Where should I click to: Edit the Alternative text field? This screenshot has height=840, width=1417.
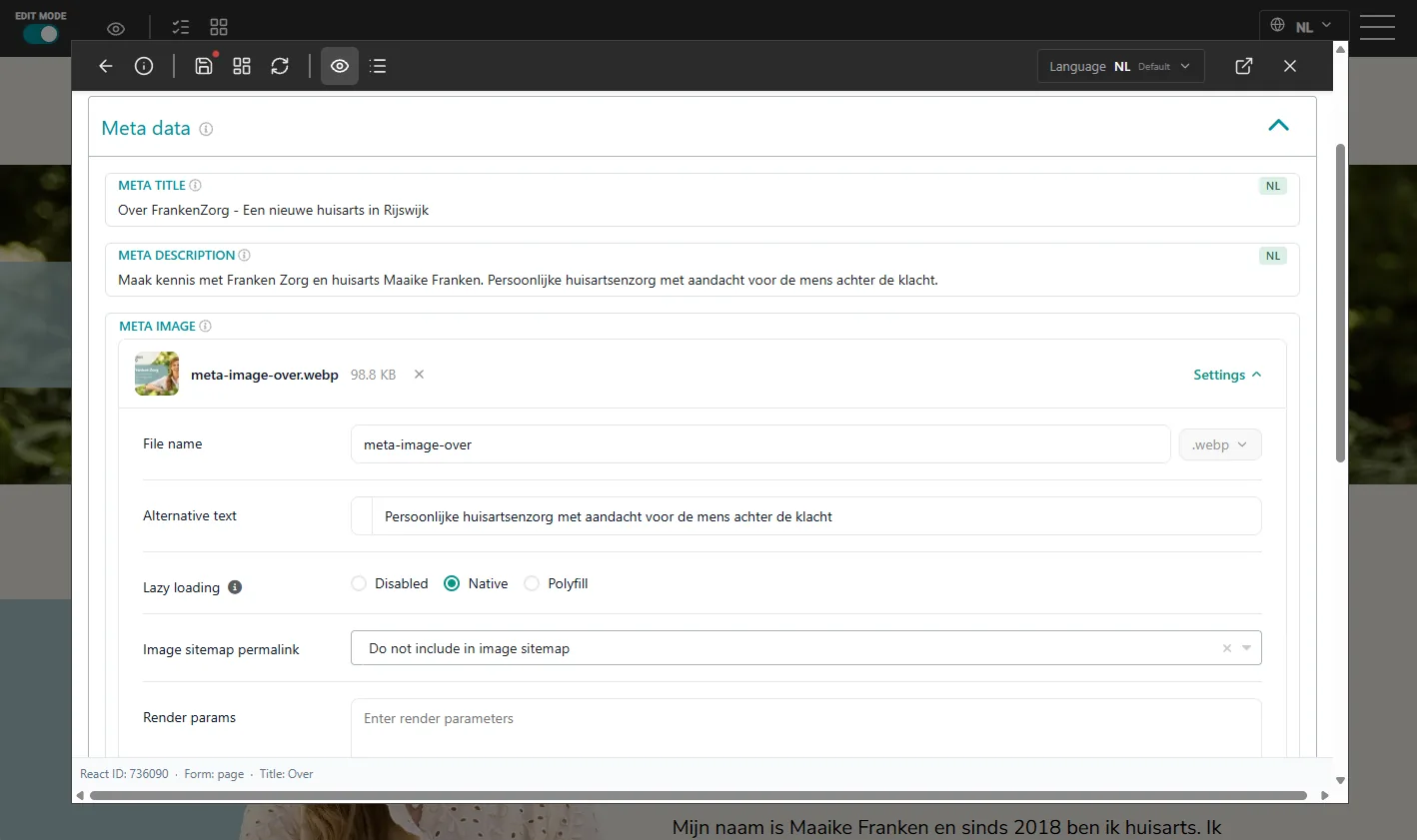point(816,516)
